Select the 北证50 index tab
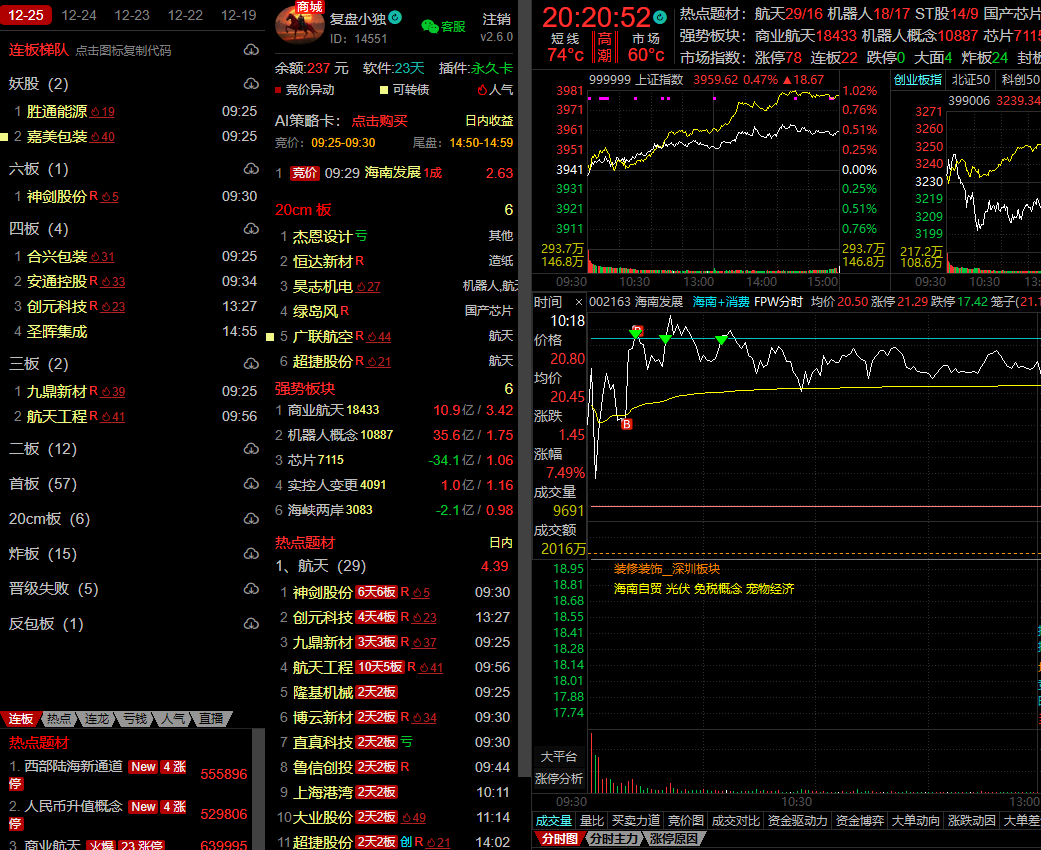The height and width of the screenshot is (850, 1041). [970, 79]
